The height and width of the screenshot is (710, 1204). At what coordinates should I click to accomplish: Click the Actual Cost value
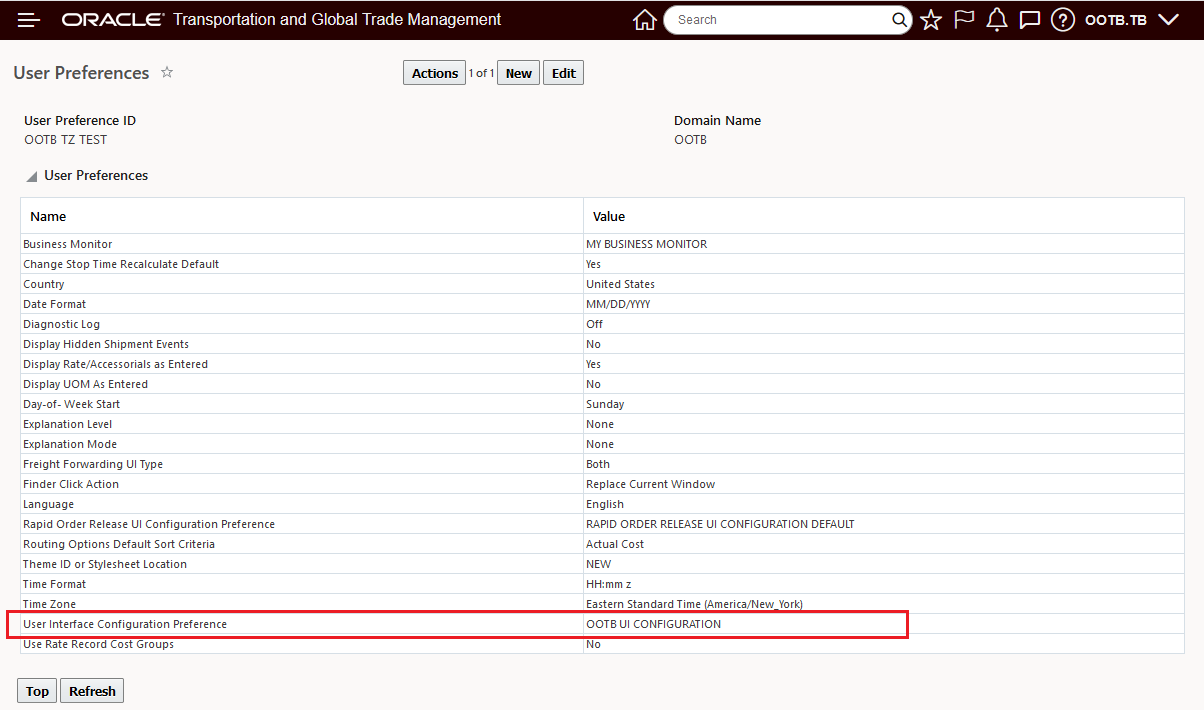pyautogui.click(x=615, y=544)
